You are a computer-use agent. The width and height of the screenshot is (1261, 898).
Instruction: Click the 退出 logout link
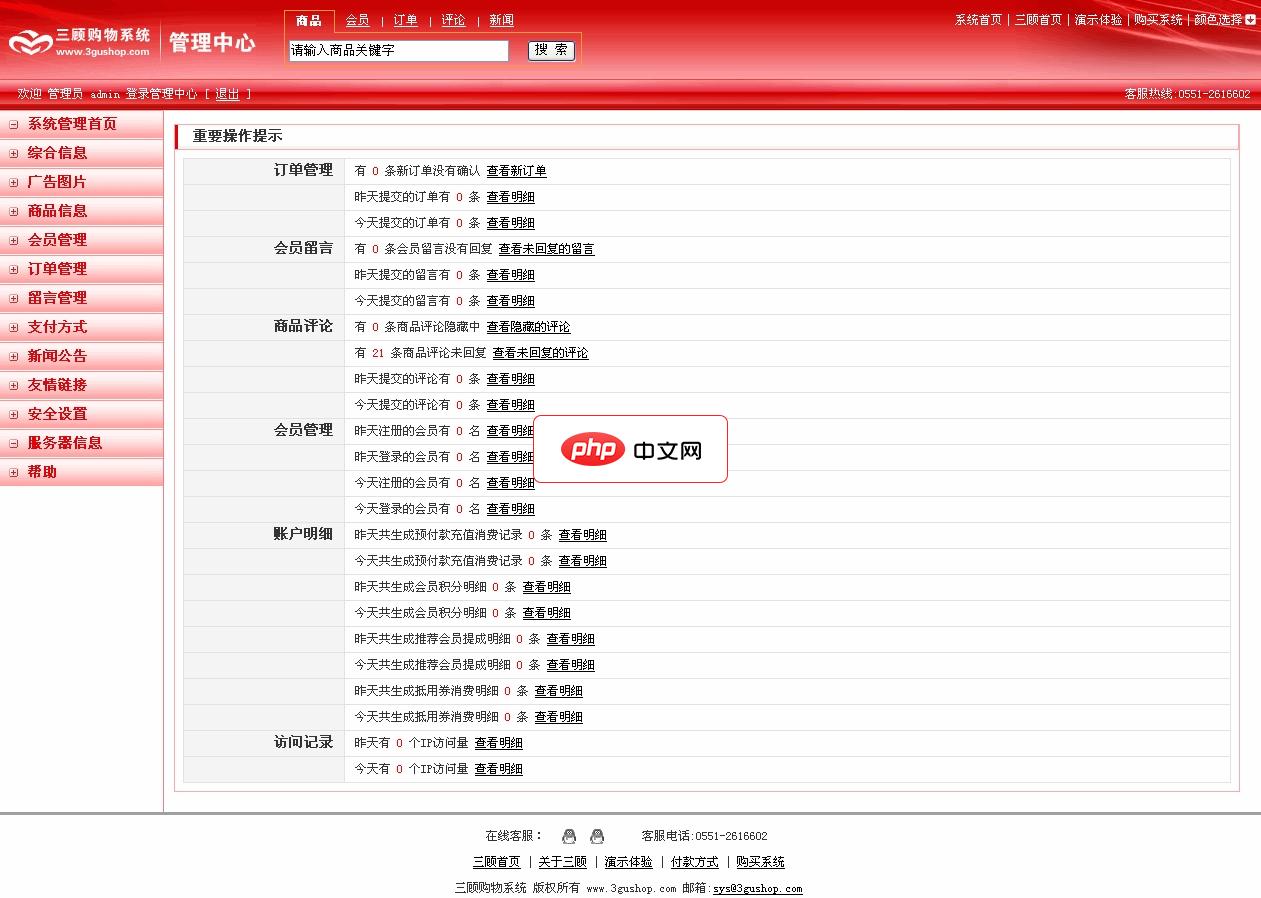point(227,94)
